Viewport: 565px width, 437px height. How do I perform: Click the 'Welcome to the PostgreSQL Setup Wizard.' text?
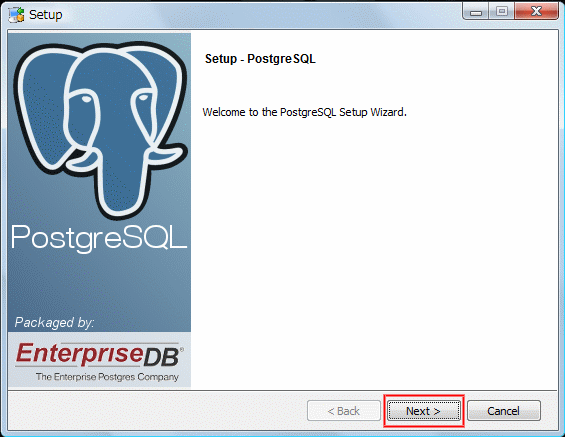click(304, 112)
